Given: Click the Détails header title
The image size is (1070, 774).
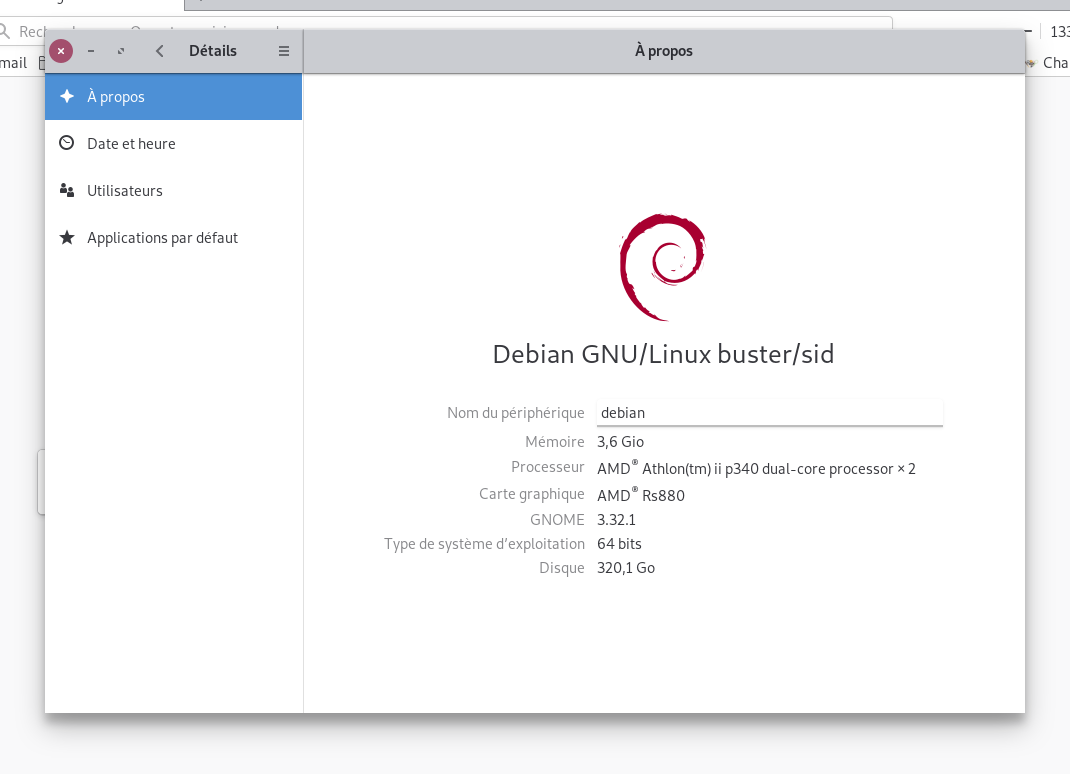Looking at the screenshot, I should point(213,51).
